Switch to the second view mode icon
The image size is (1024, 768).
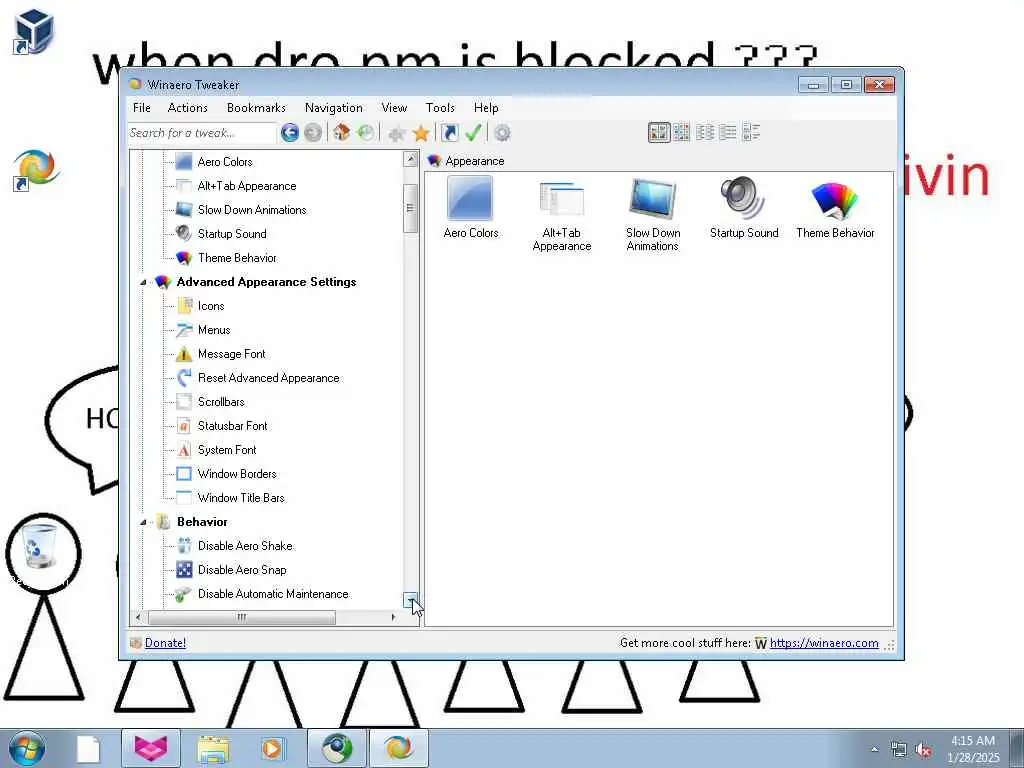coord(681,133)
